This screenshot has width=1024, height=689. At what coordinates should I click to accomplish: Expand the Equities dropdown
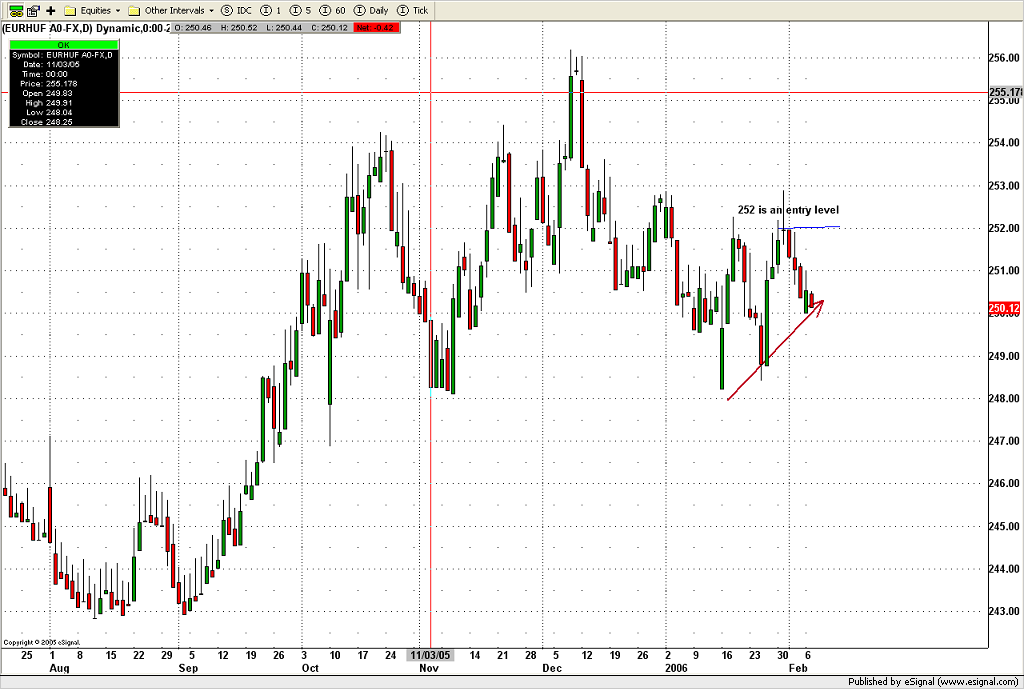point(93,10)
